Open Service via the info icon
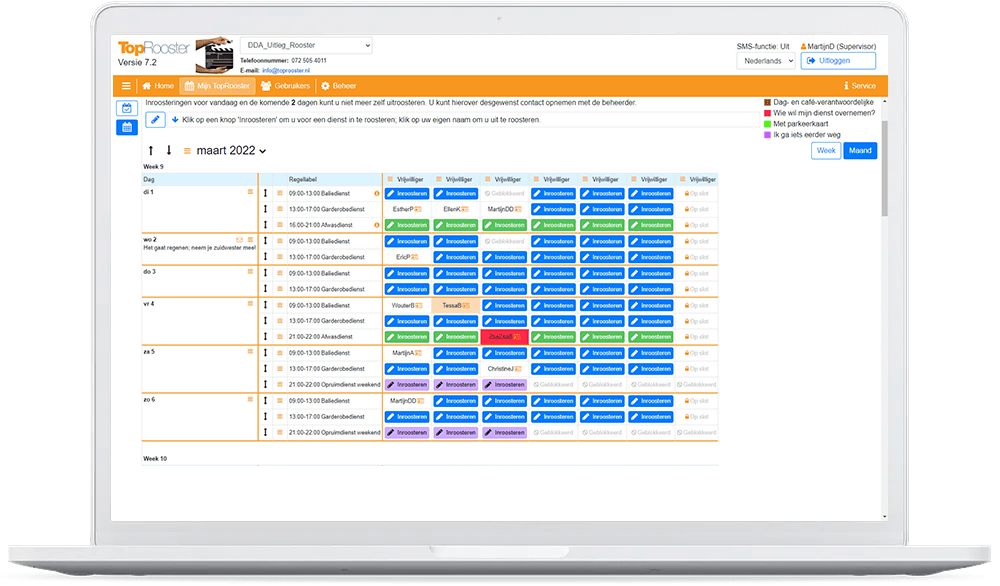 [x=845, y=86]
